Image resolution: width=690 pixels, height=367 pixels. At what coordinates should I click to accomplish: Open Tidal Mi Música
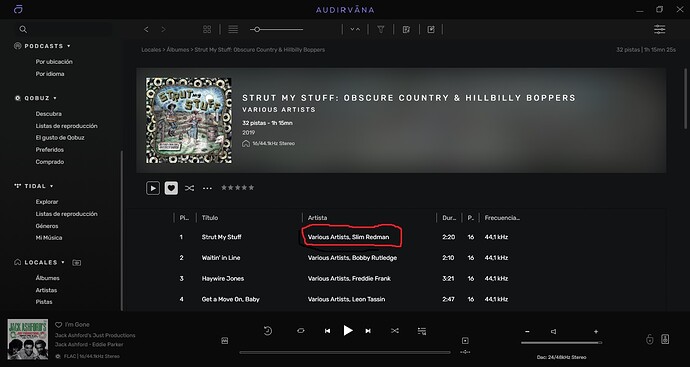(x=49, y=238)
